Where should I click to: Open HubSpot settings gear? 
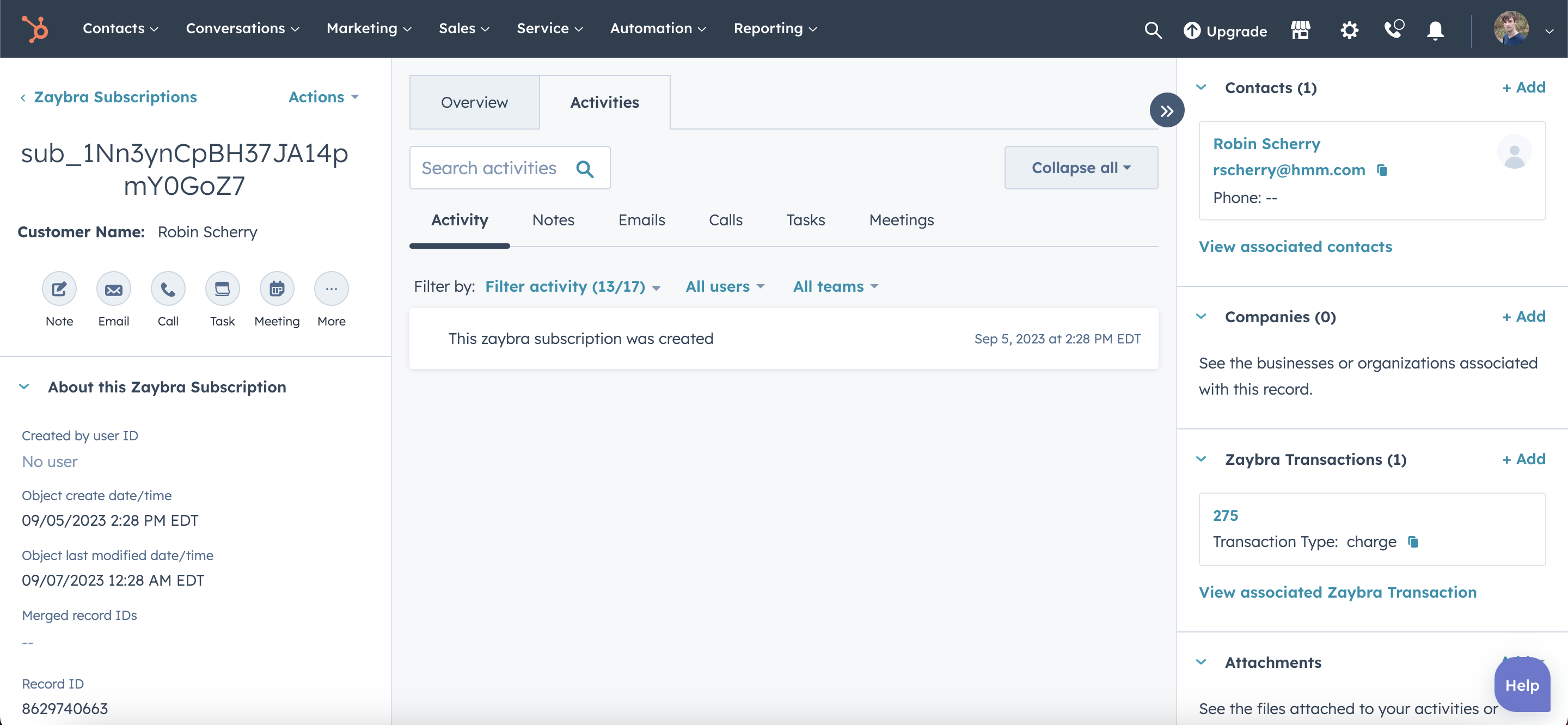point(1349,30)
